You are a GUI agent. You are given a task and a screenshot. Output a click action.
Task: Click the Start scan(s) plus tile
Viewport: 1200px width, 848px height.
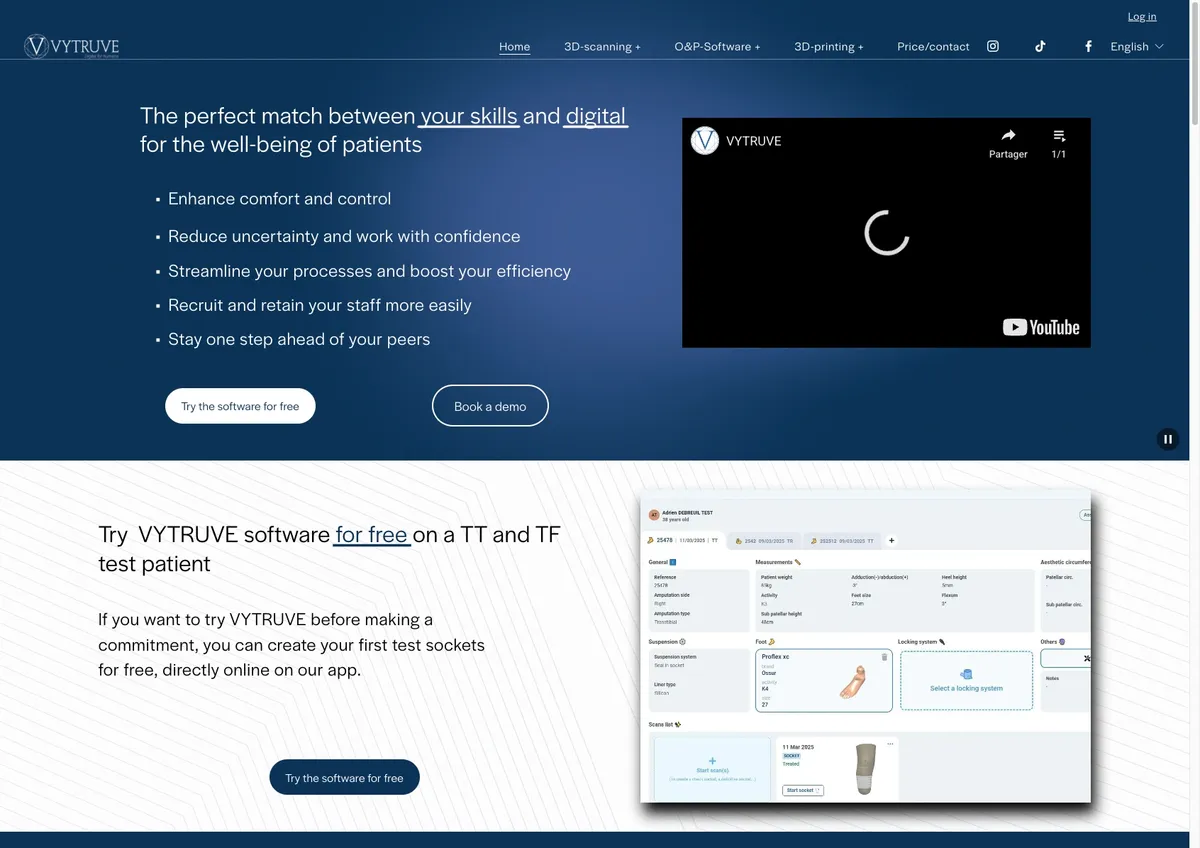point(712,768)
